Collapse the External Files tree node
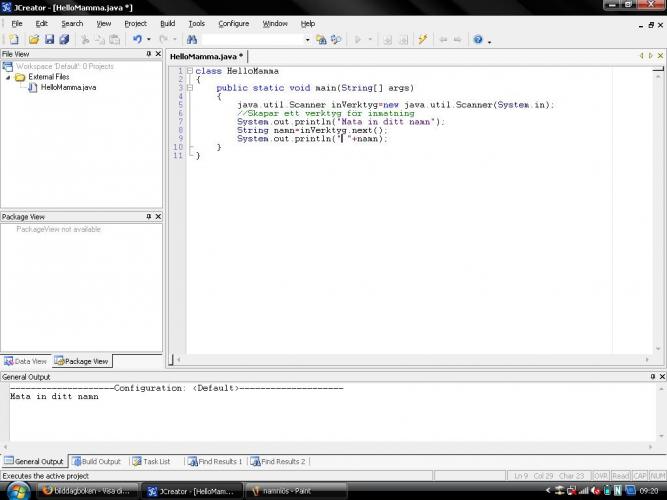 pyautogui.click(x=9, y=77)
